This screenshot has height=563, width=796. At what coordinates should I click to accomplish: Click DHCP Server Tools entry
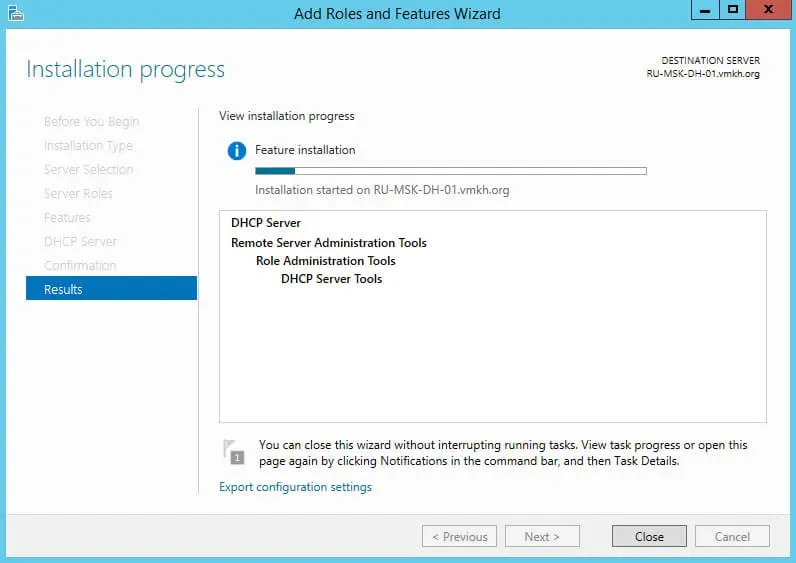click(x=331, y=279)
